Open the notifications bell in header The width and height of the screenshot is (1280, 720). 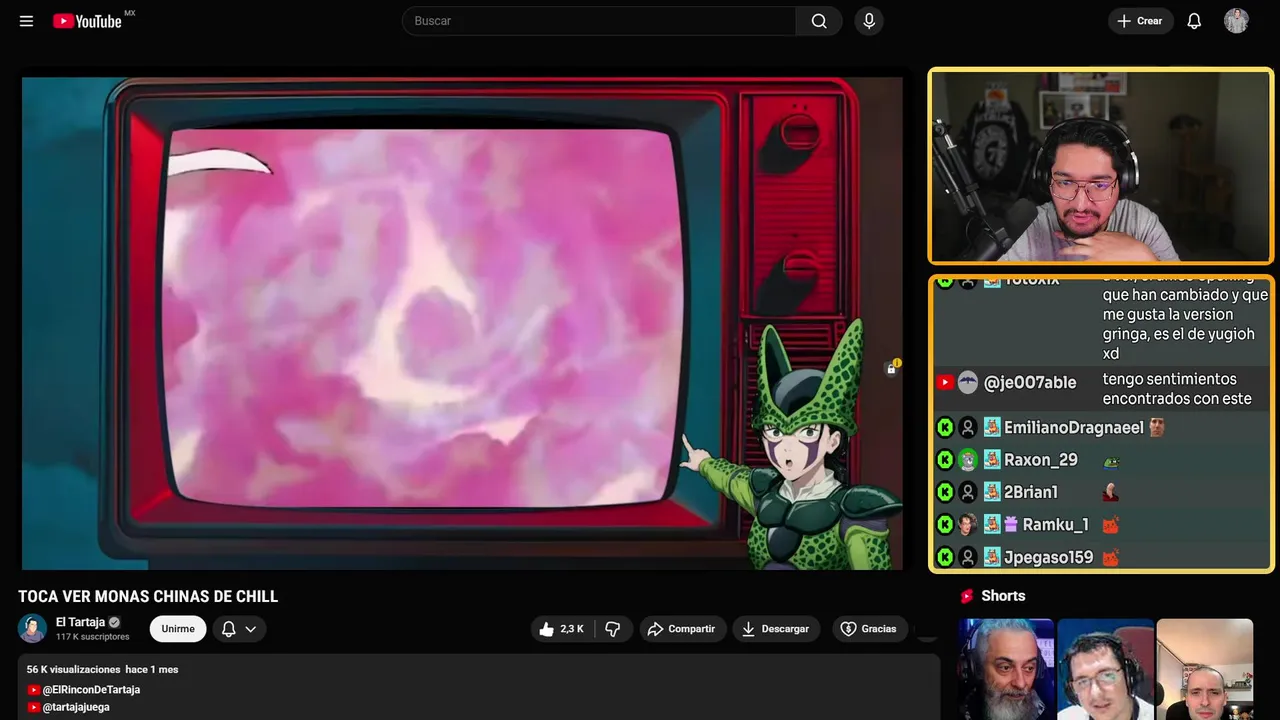(1194, 21)
